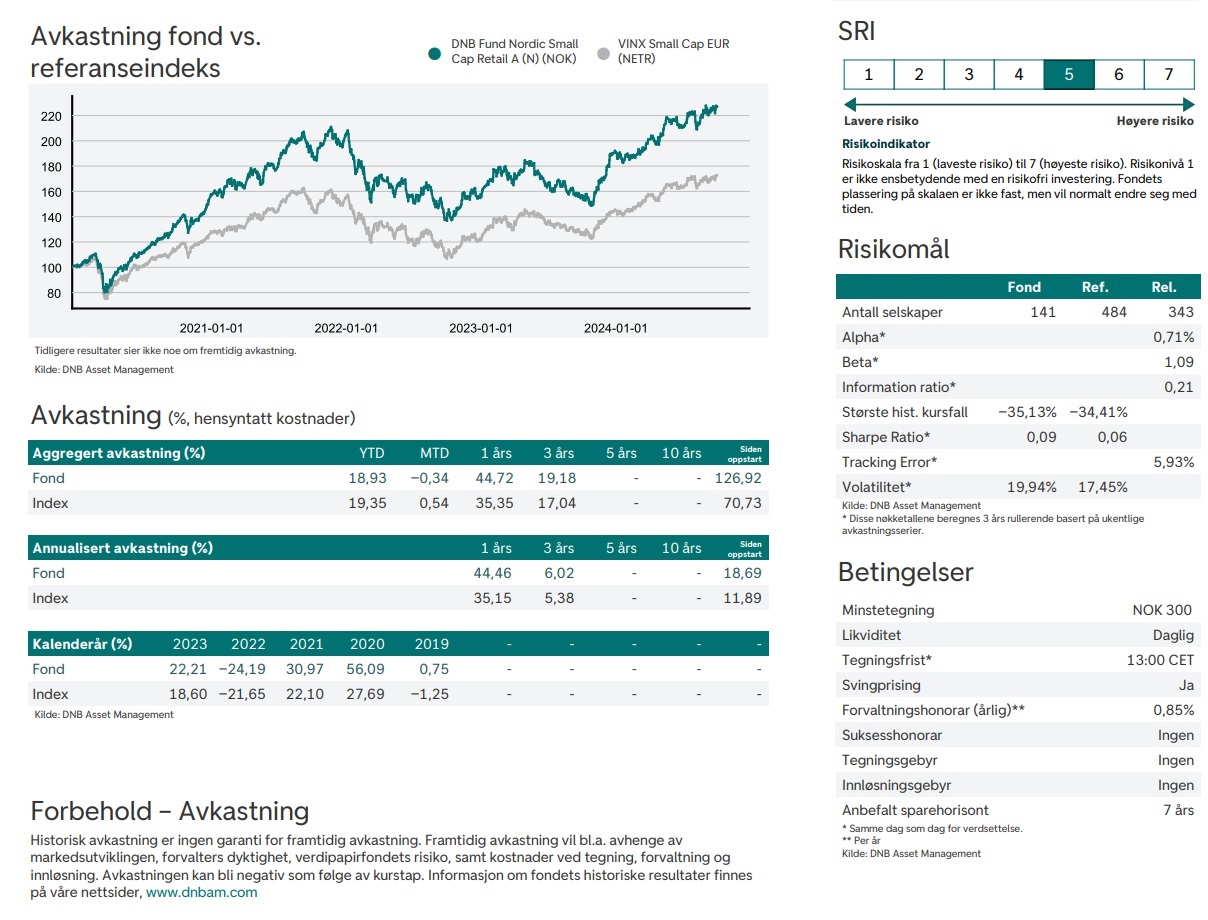Screen dimensions: 1208x920
Task: Select SRI risk level 5 box
Action: coord(1069,74)
